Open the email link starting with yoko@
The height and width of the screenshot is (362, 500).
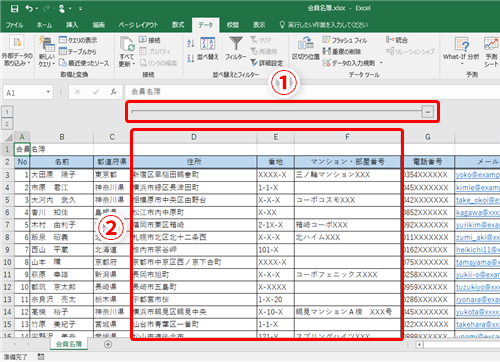tap(478, 175)
